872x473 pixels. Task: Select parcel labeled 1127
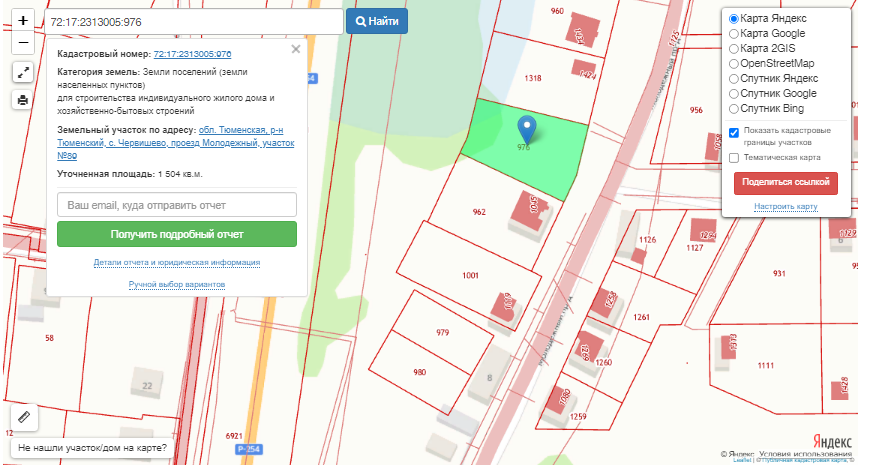pyautogui.click(x=695, y=248)
